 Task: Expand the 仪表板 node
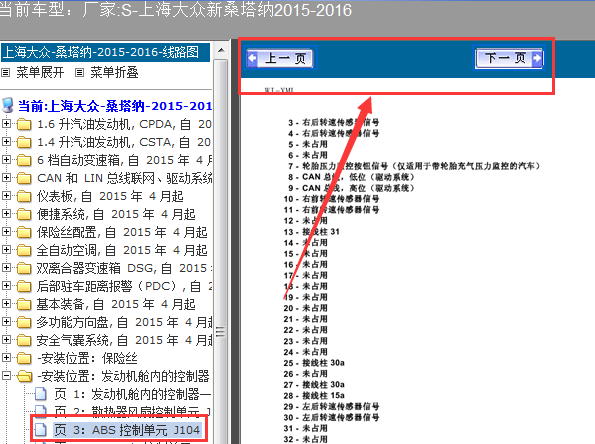[6, 195]
